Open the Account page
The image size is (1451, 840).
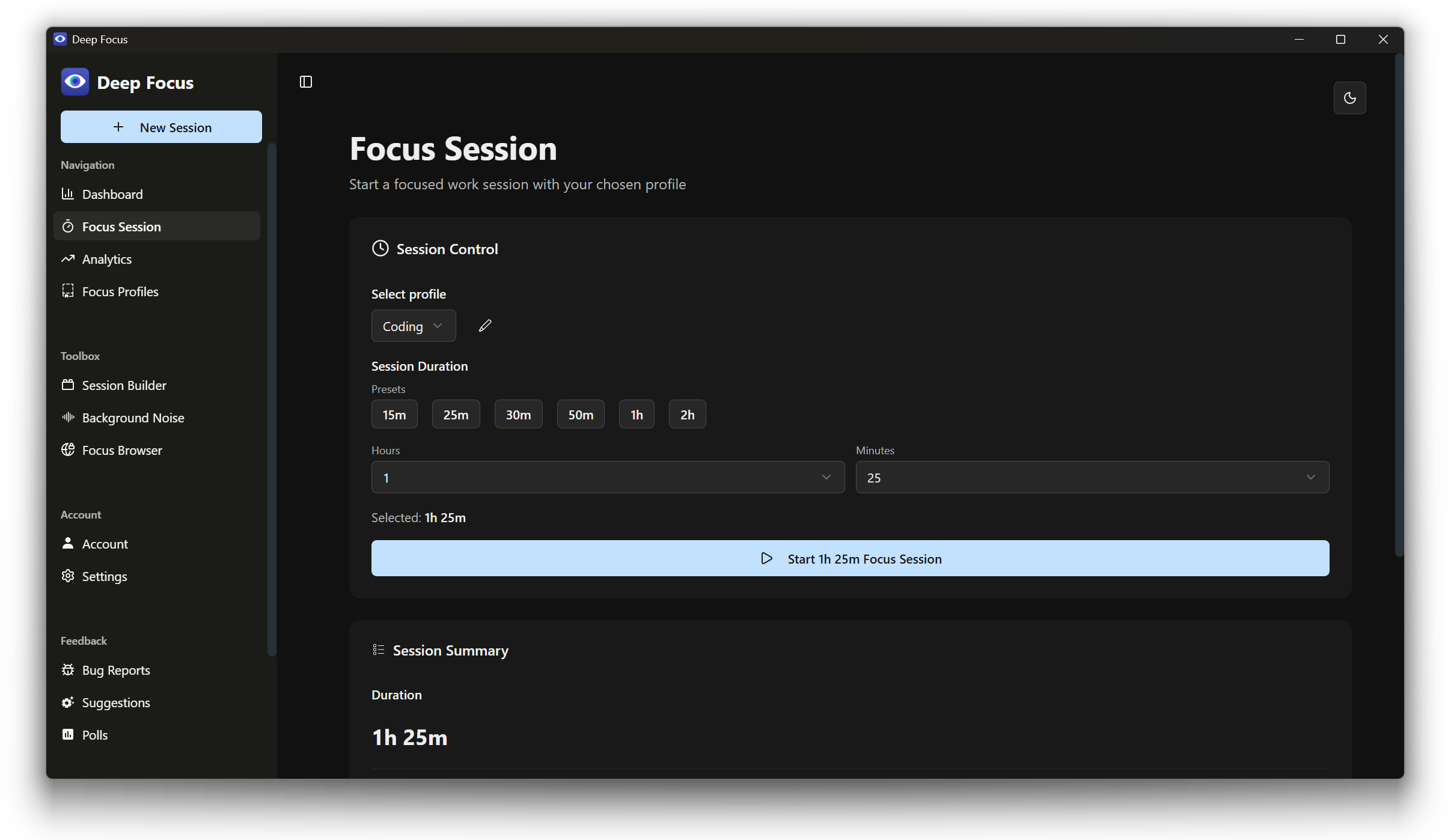[157, 544]
